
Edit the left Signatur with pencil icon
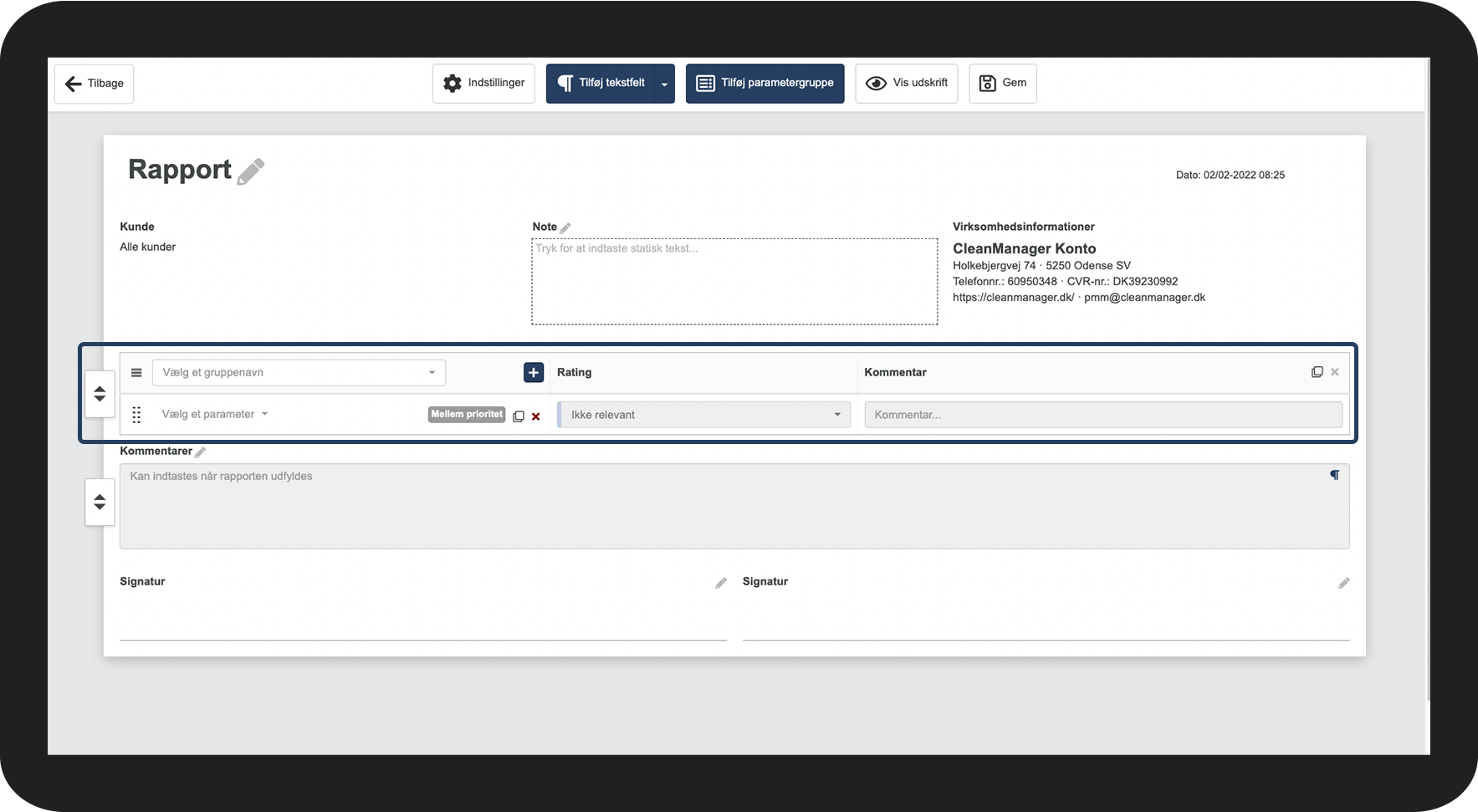point(721,583)
